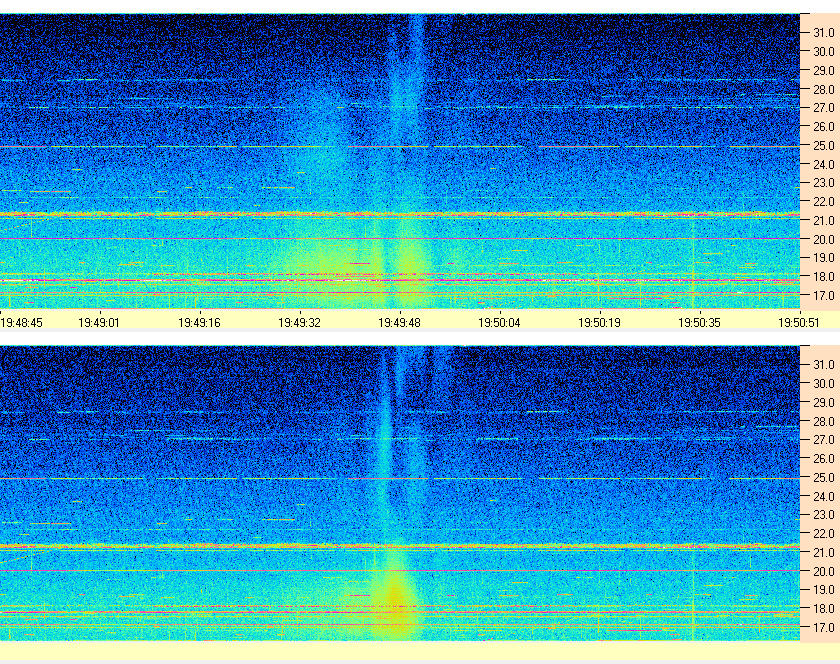Pick the 19:49:16 time axis label
This screenshot has height=664, width=840.
point(199,323)
